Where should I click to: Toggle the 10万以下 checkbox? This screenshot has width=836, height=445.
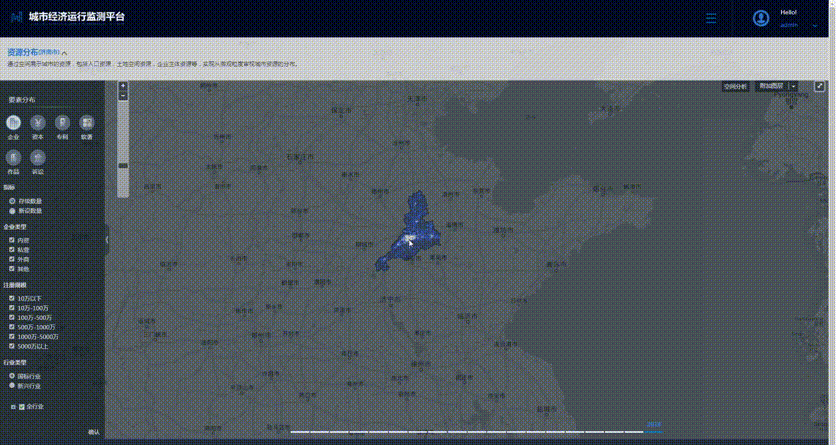click(12, 298)
